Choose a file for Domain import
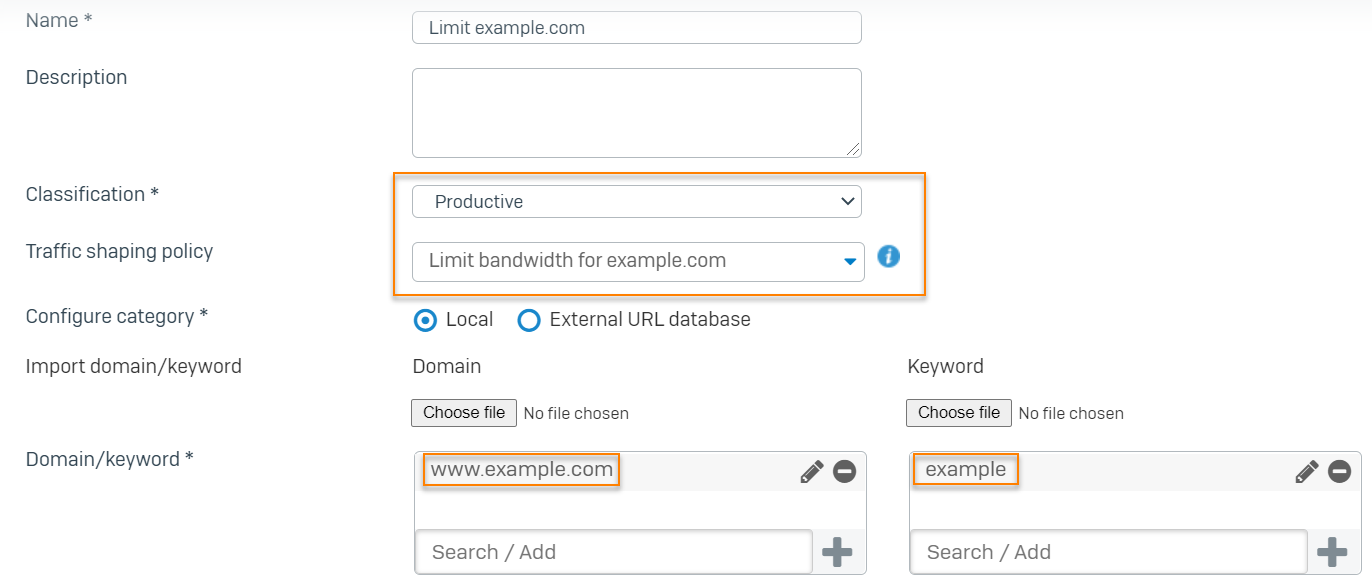Viewport: 1372px width, 587px height. (x=463, y=412)
